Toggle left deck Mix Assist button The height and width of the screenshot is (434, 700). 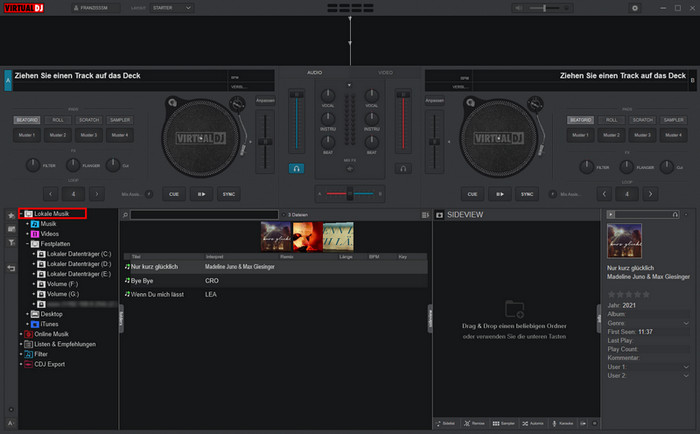pyautogui.click(x=149, y=194)
